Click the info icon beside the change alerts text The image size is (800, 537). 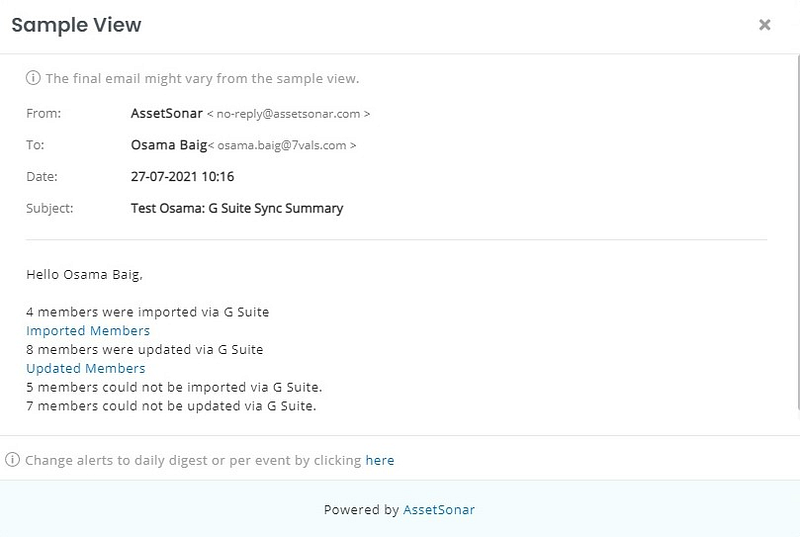pyautogui.click(x=13, y=461)
